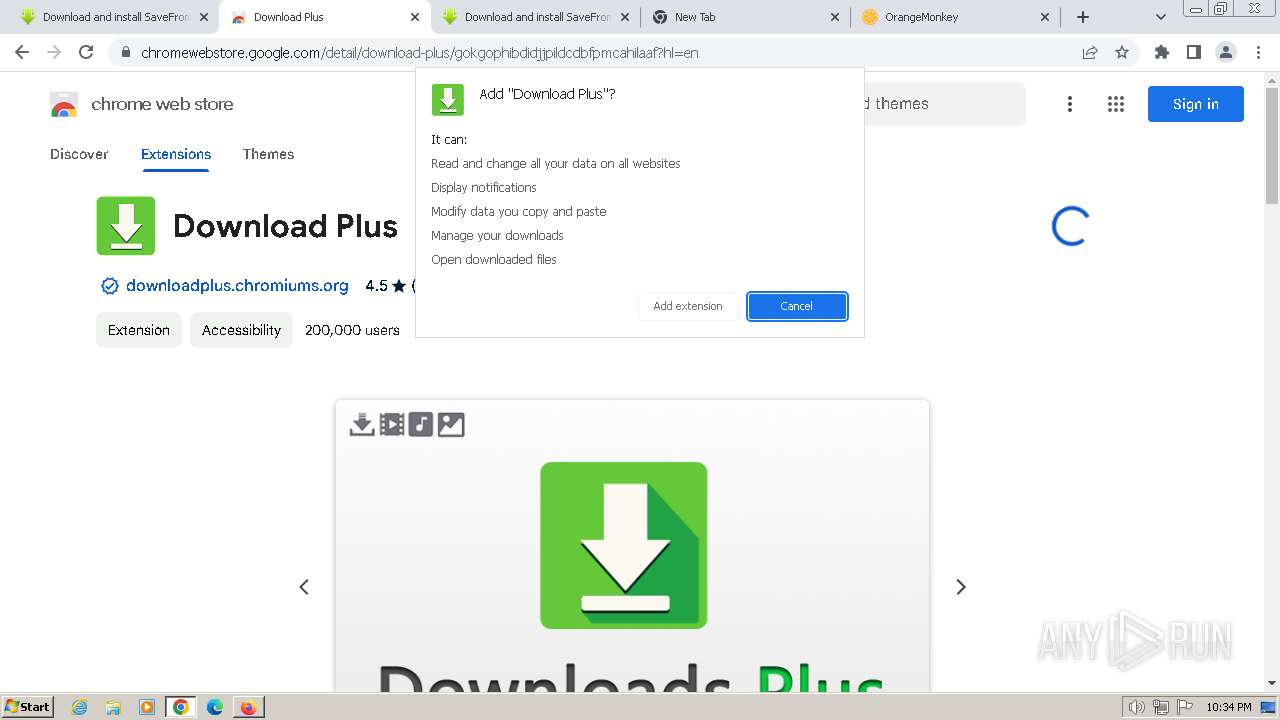Click the web store search field
1280x720 pixels.
pyautogui.click(x=944, y=104)
